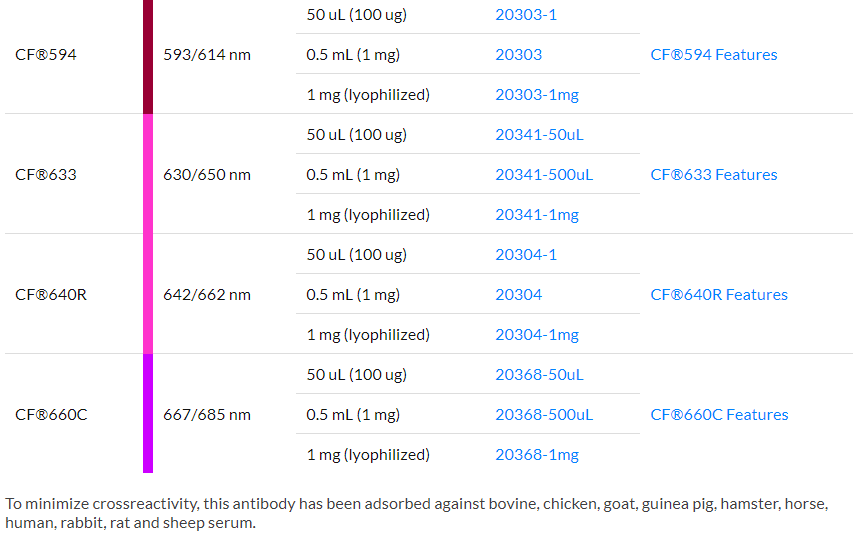Click catalog link 20368-1mg

537,455
